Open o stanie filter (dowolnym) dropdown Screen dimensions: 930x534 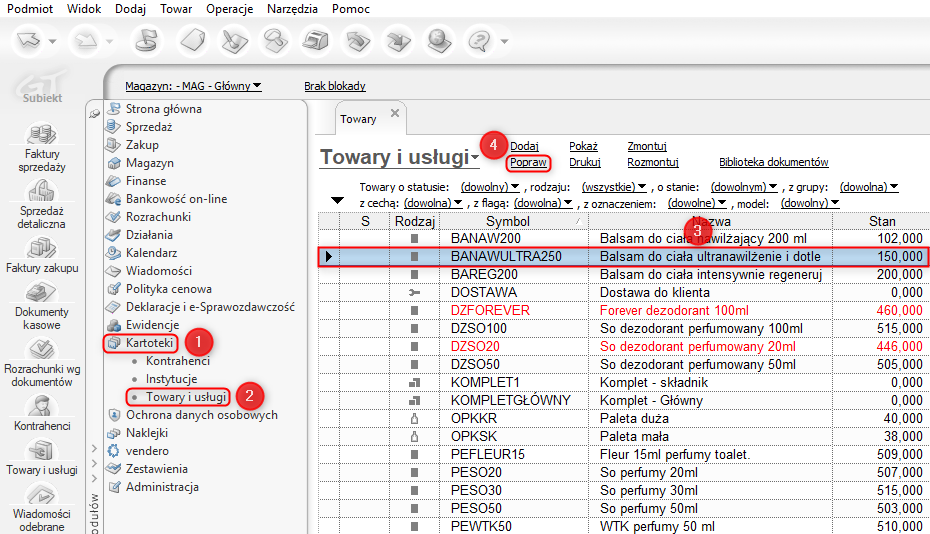[744, 187]
